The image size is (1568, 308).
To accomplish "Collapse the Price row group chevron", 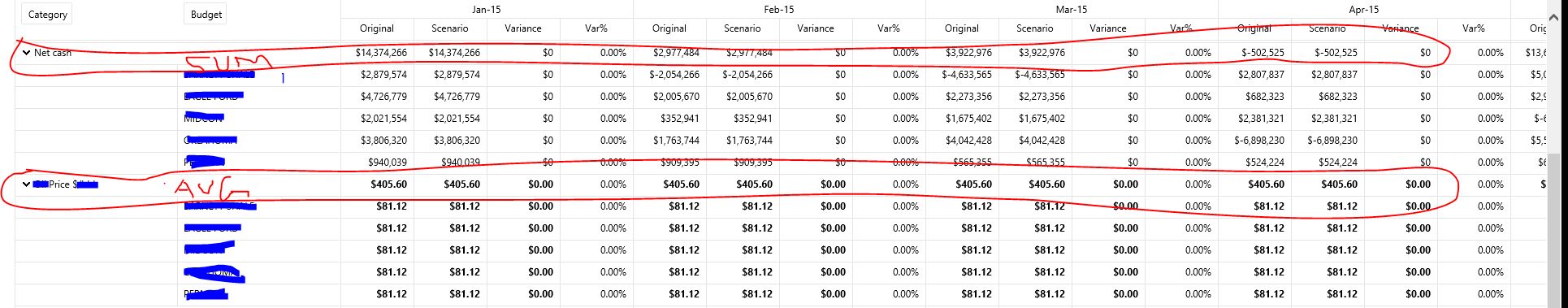I will point(26,184).
